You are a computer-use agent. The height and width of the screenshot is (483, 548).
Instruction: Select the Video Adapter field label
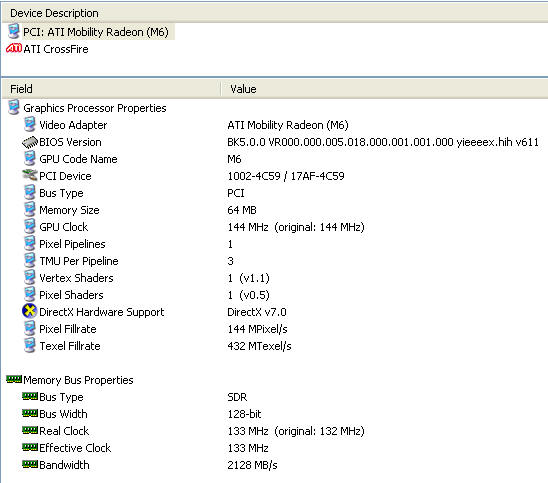click(x=73, y=125)
